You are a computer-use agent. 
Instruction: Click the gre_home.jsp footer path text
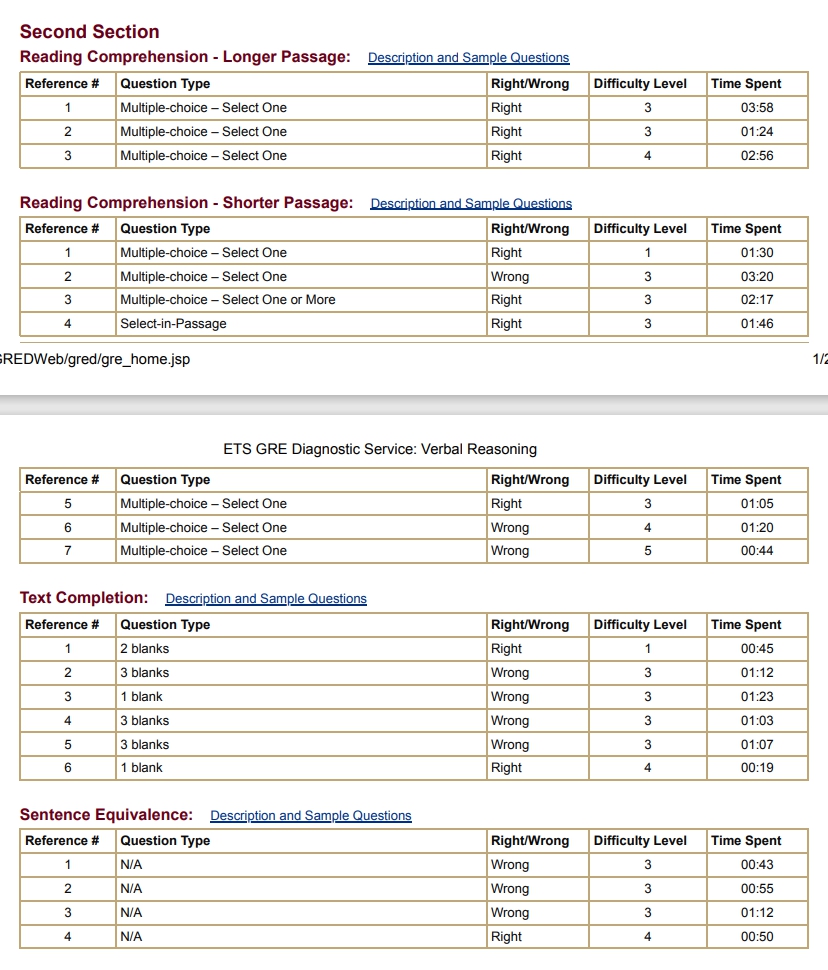(x=95, y=359)
